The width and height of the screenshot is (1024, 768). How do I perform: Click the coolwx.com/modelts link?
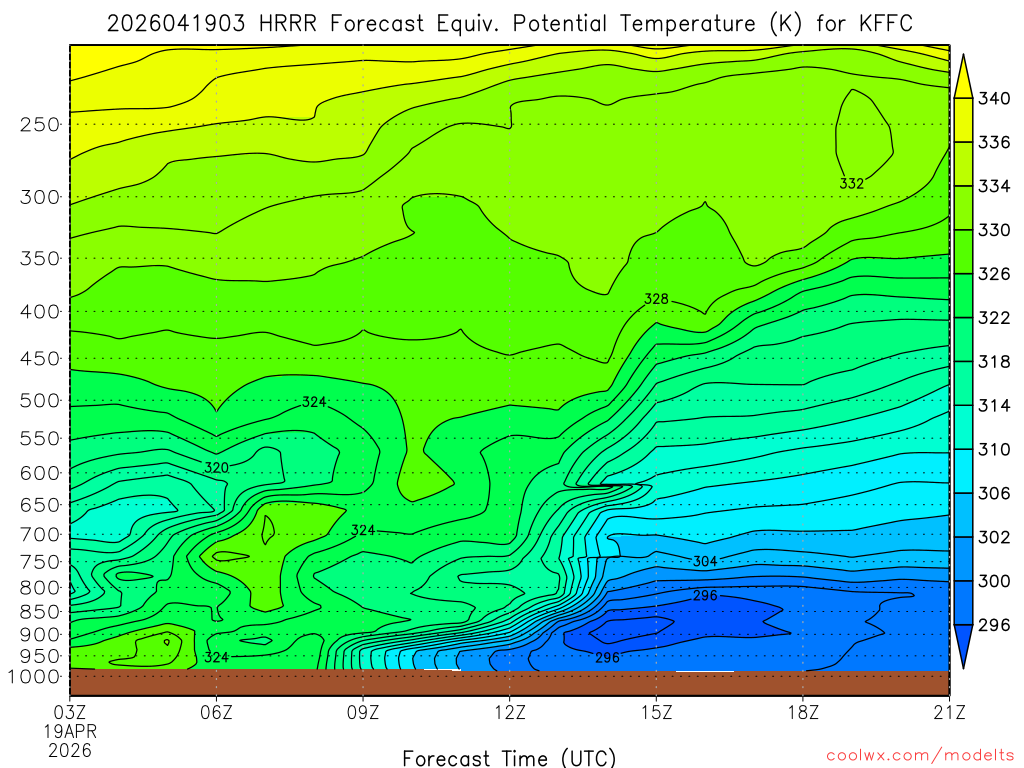coord(920,755)
